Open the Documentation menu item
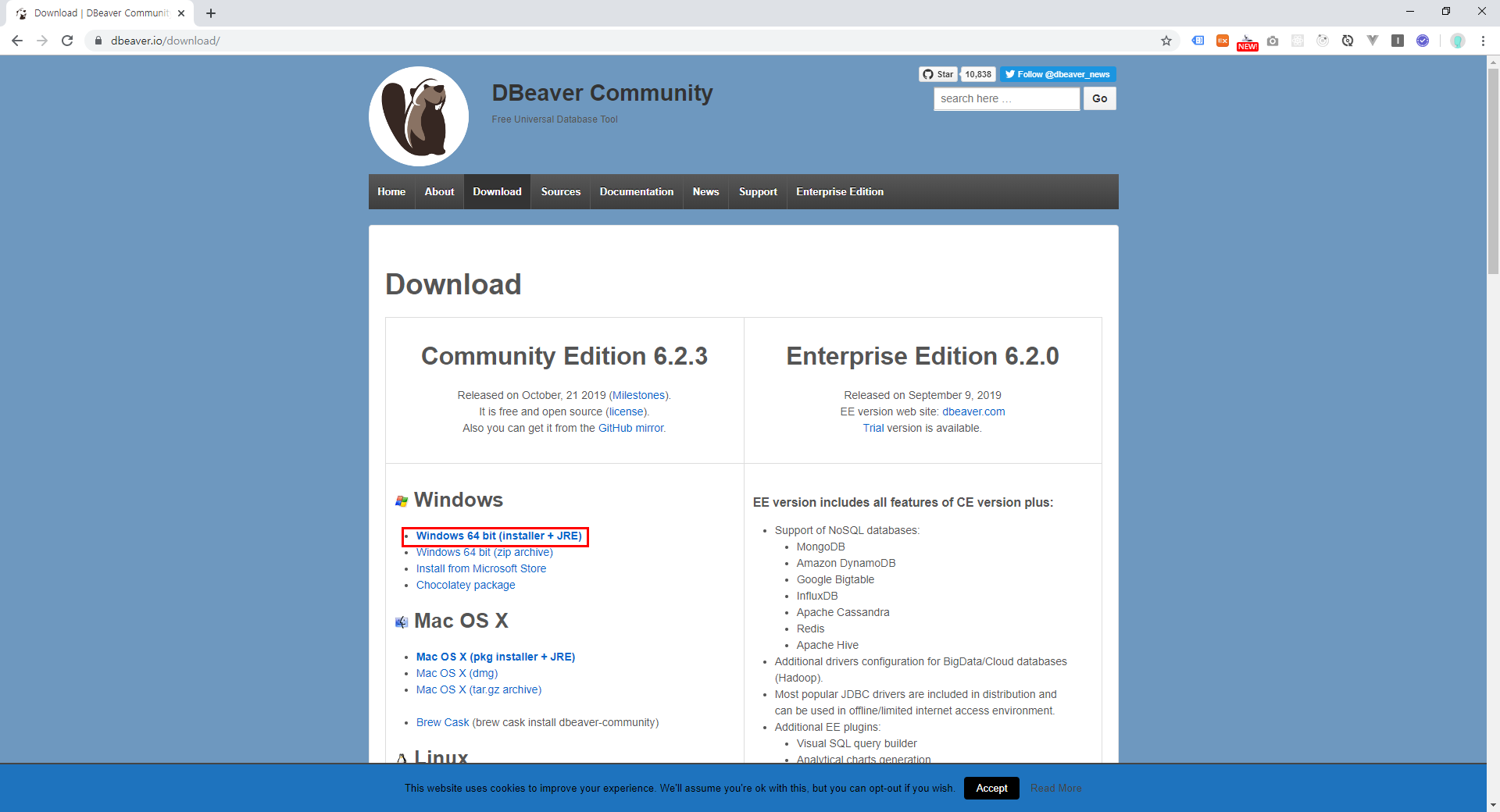The image size is (1500, 812). [x=637, y=191]
